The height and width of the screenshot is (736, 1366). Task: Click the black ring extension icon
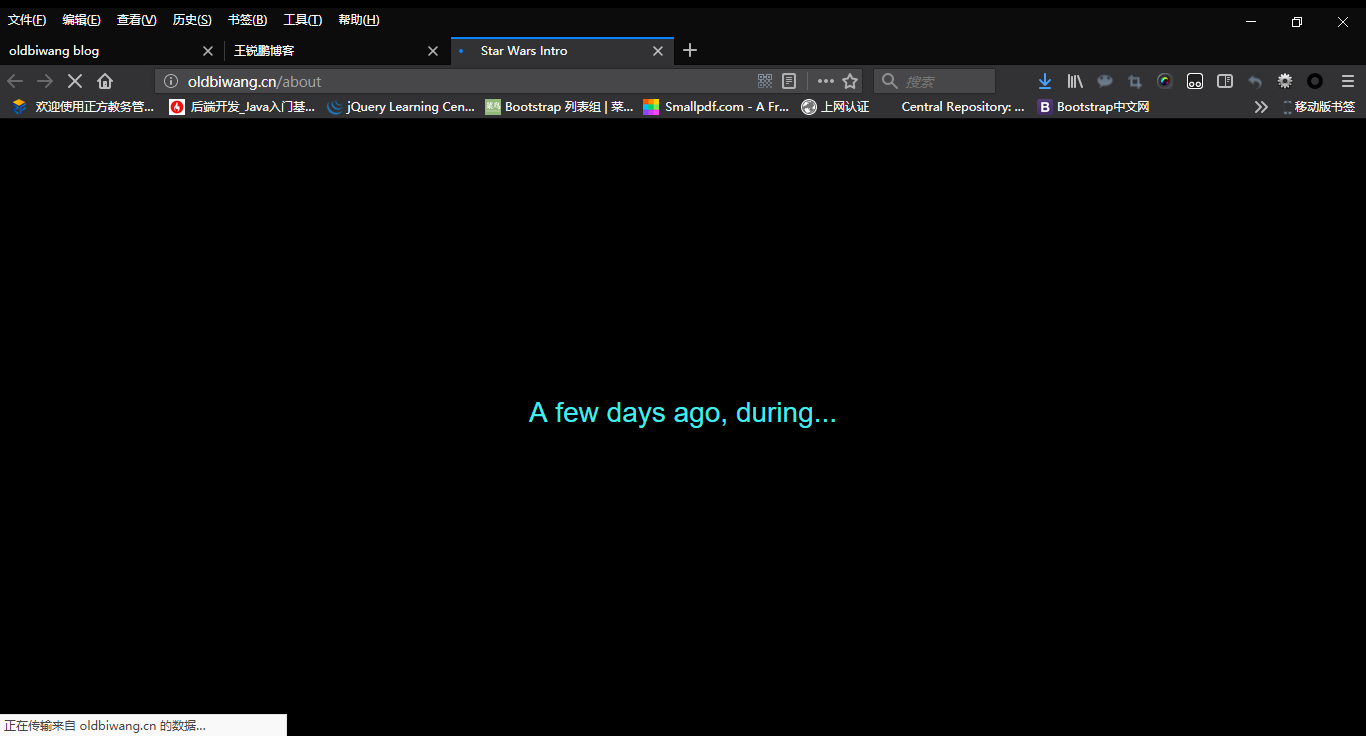coord(1315,81)
